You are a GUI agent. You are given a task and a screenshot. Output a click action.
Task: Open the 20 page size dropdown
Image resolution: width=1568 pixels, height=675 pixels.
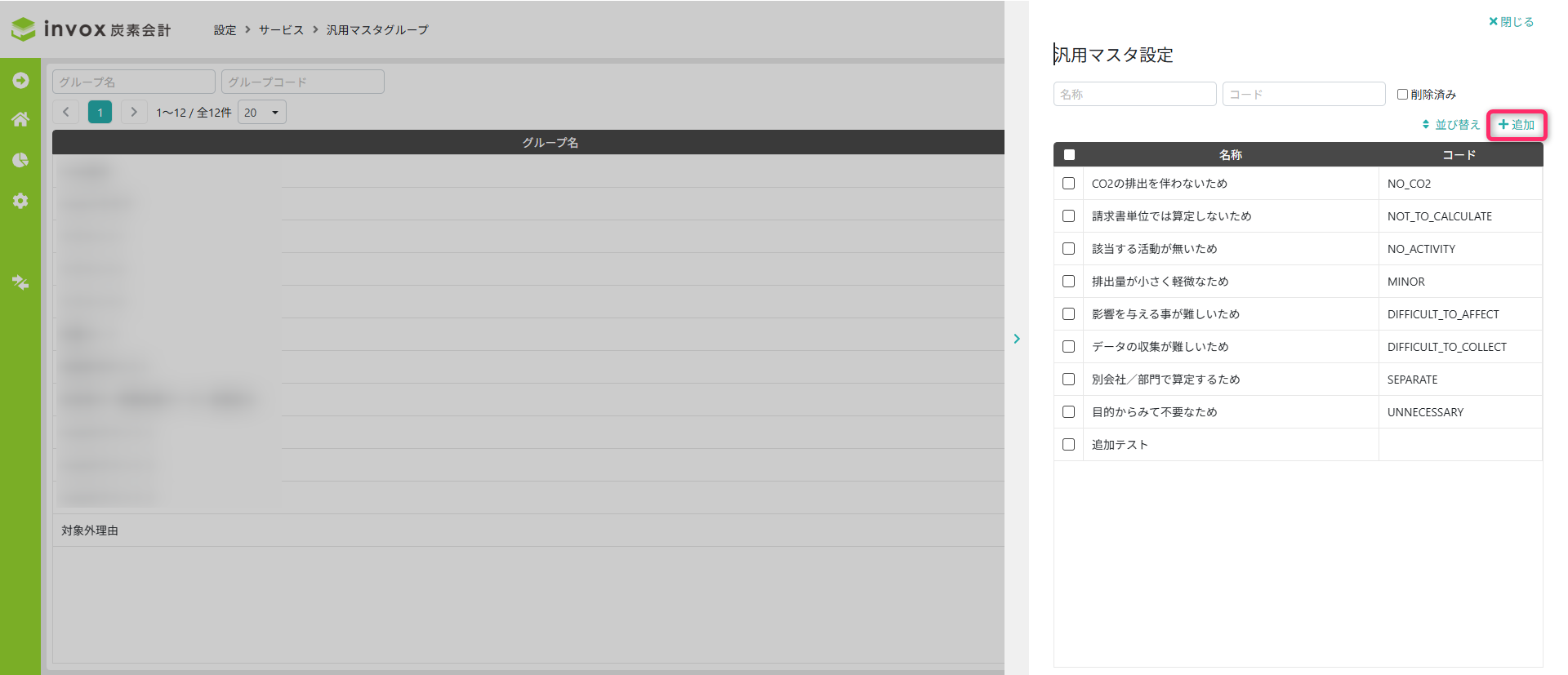point(262,112)
